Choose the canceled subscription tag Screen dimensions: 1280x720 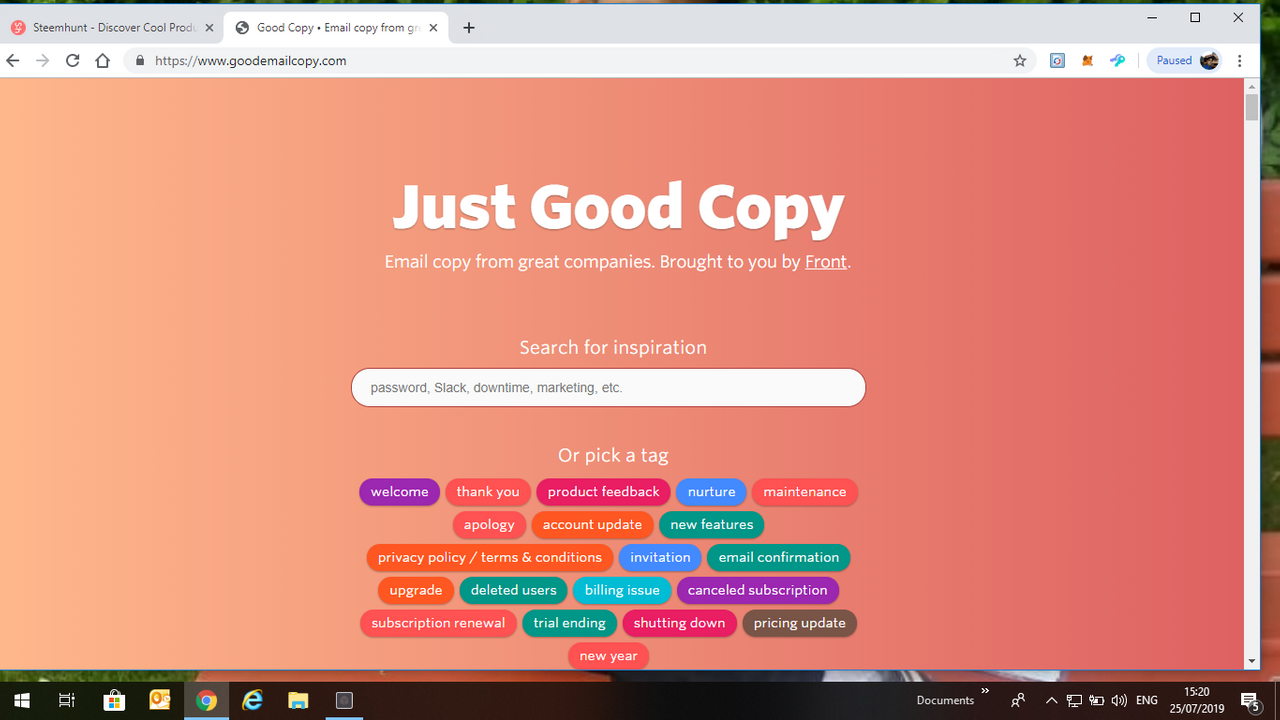(758, 591)
